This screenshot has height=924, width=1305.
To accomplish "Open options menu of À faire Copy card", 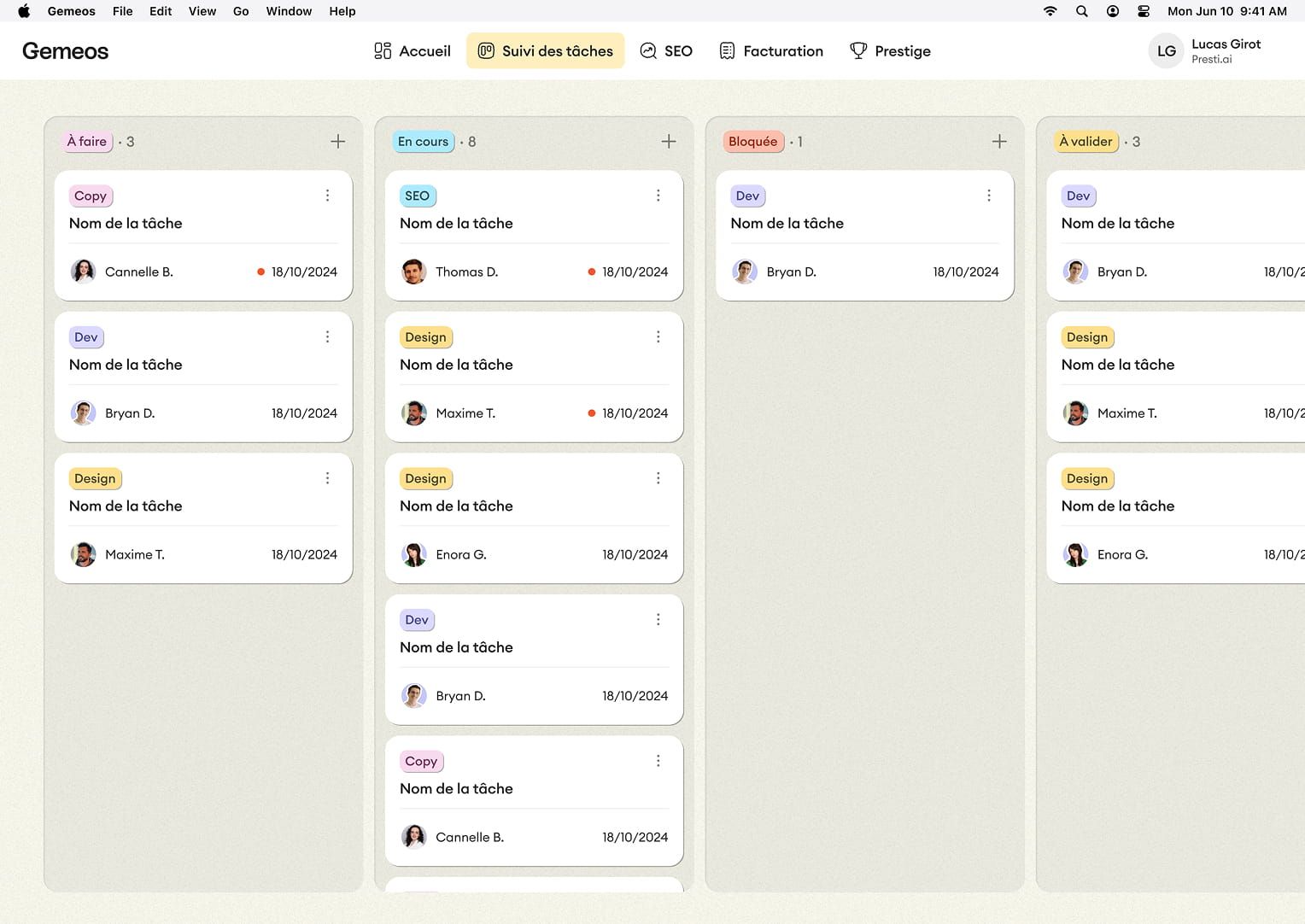I will click(327, 196).
